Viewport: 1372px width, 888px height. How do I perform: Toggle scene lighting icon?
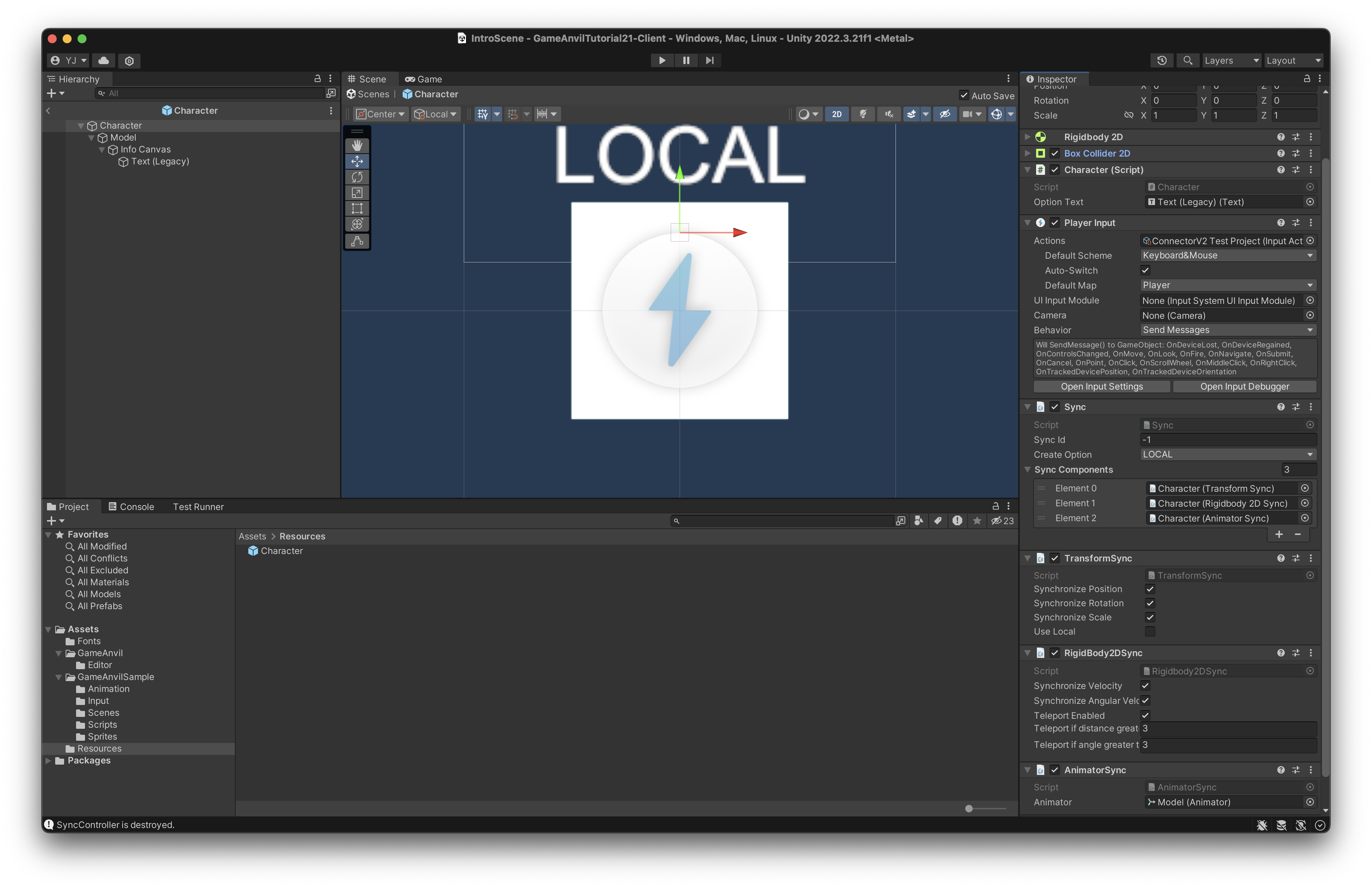click(x=863, y=114)
